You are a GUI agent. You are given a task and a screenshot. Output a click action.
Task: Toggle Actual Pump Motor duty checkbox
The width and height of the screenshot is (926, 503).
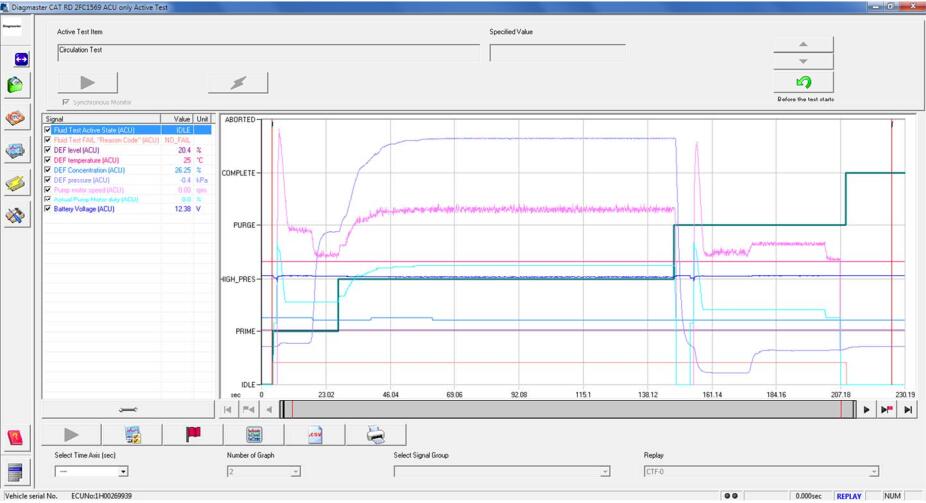point(48,200)
